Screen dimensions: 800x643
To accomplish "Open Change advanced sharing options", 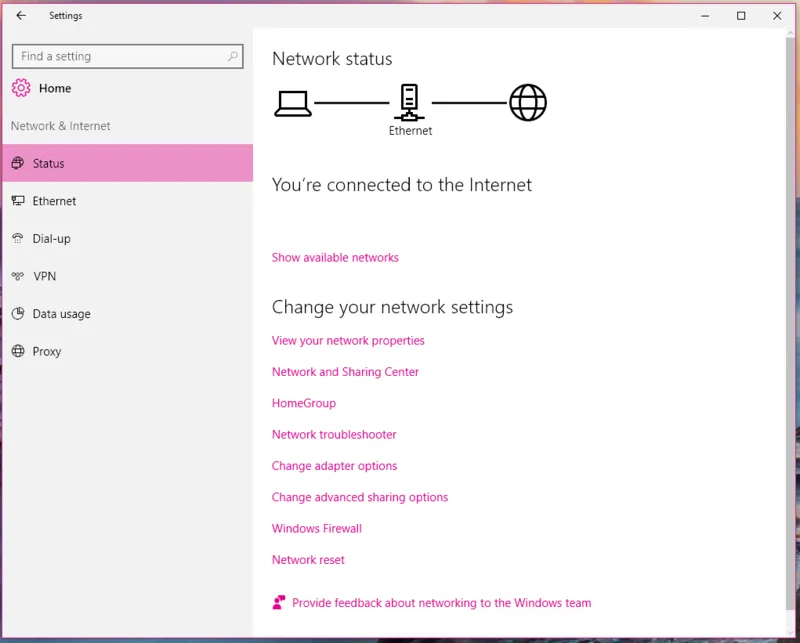I will 360,497.
